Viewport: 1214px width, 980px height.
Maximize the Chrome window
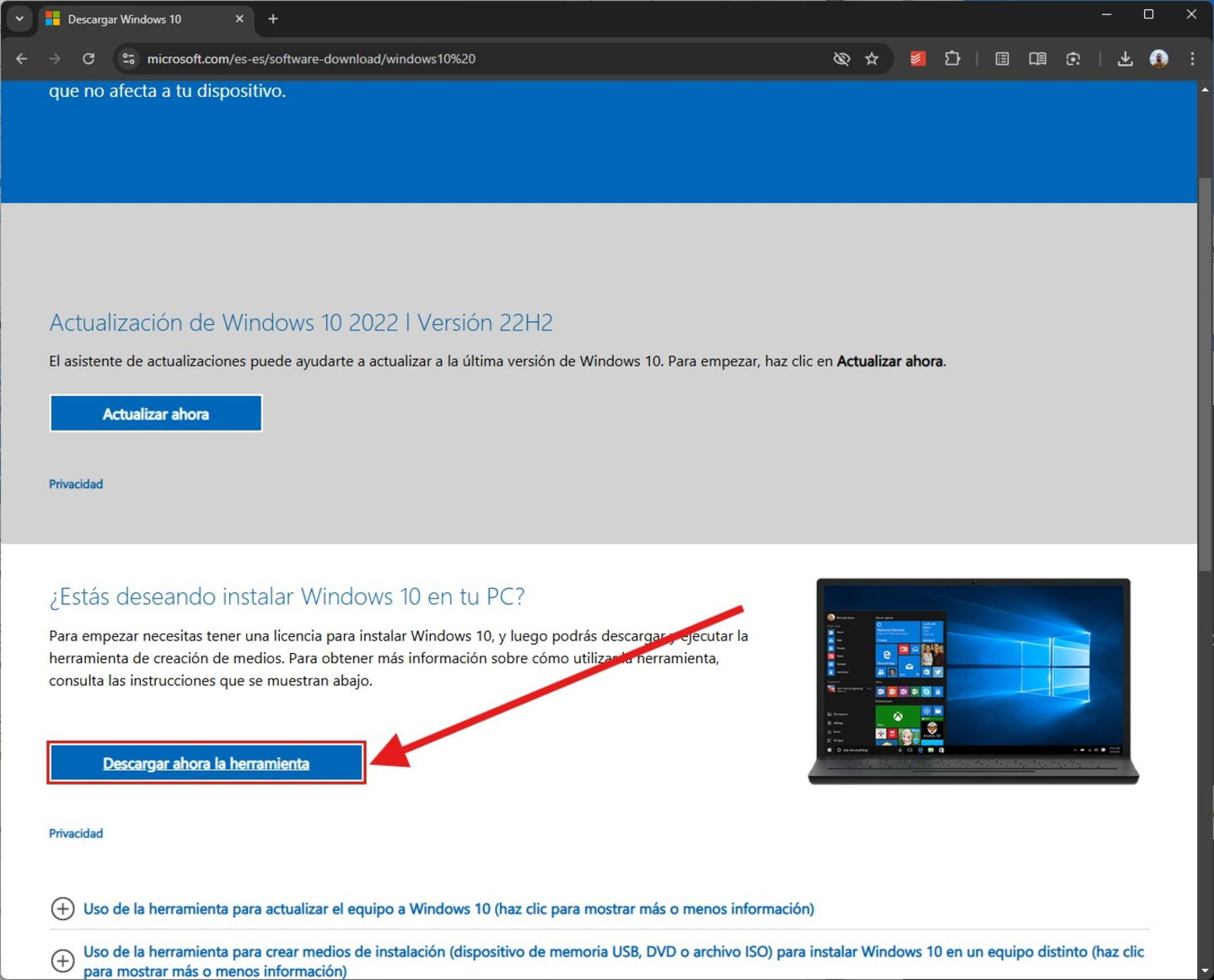(x=1148, y=14)
